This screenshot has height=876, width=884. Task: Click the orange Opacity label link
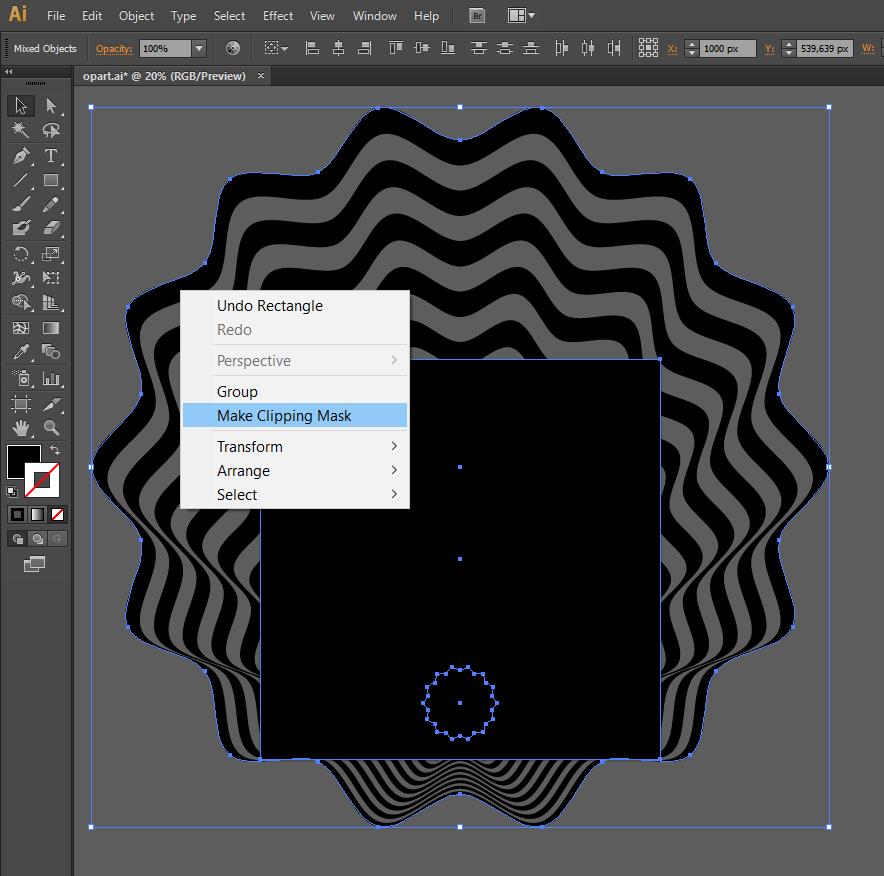click(113, 48)
